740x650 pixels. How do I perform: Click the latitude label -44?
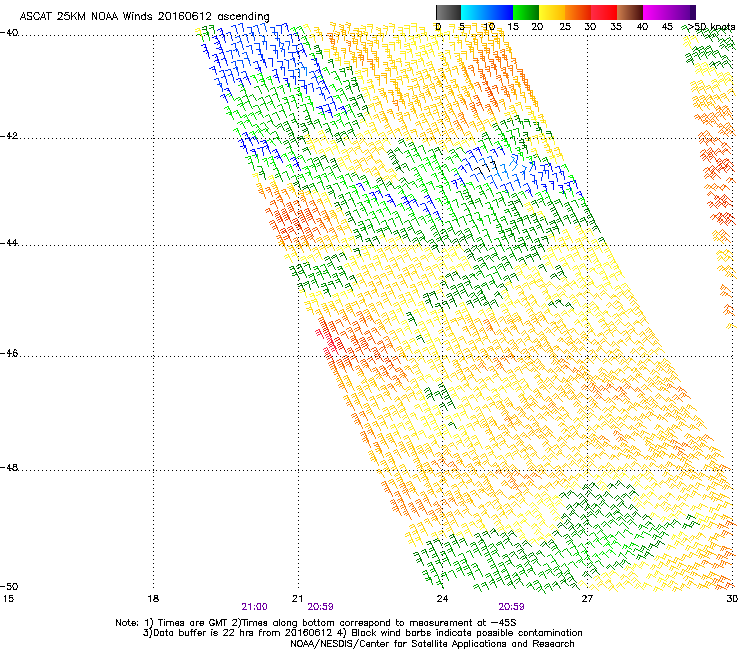pyautogui.click(x=9, y=243)
